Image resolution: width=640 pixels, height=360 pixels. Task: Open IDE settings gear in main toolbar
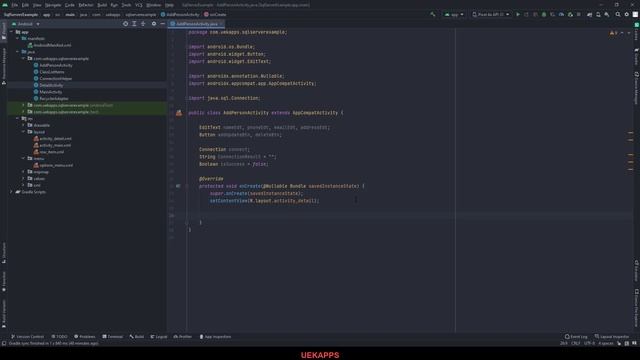627,14
